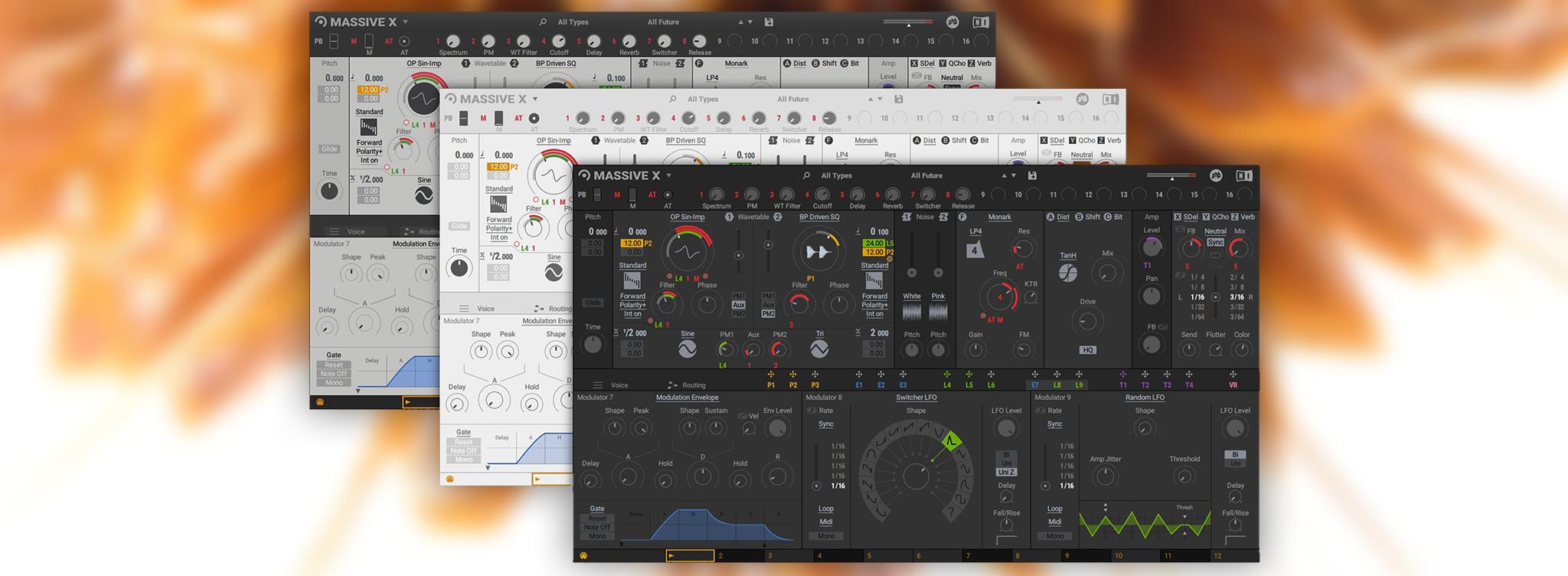The image size is (1568, 576).
Task: Click the save icon in back grey window
Action: click(x=769, y=22)
